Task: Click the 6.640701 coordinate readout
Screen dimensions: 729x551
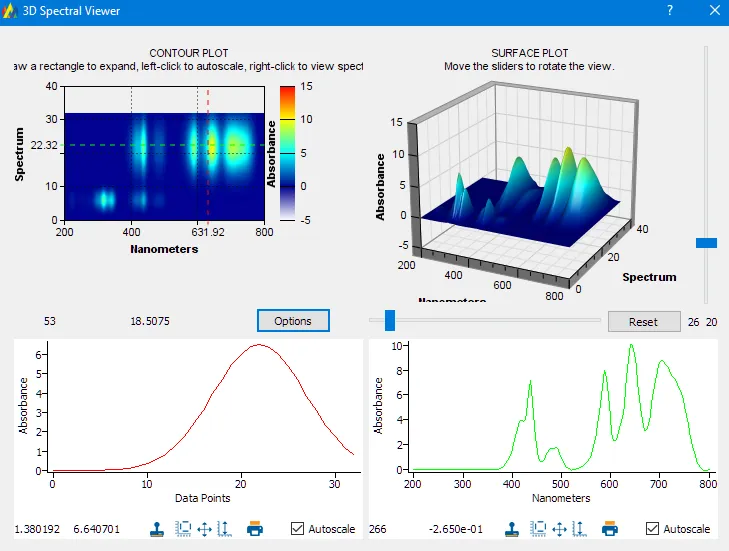Action: tap(96, 529)
